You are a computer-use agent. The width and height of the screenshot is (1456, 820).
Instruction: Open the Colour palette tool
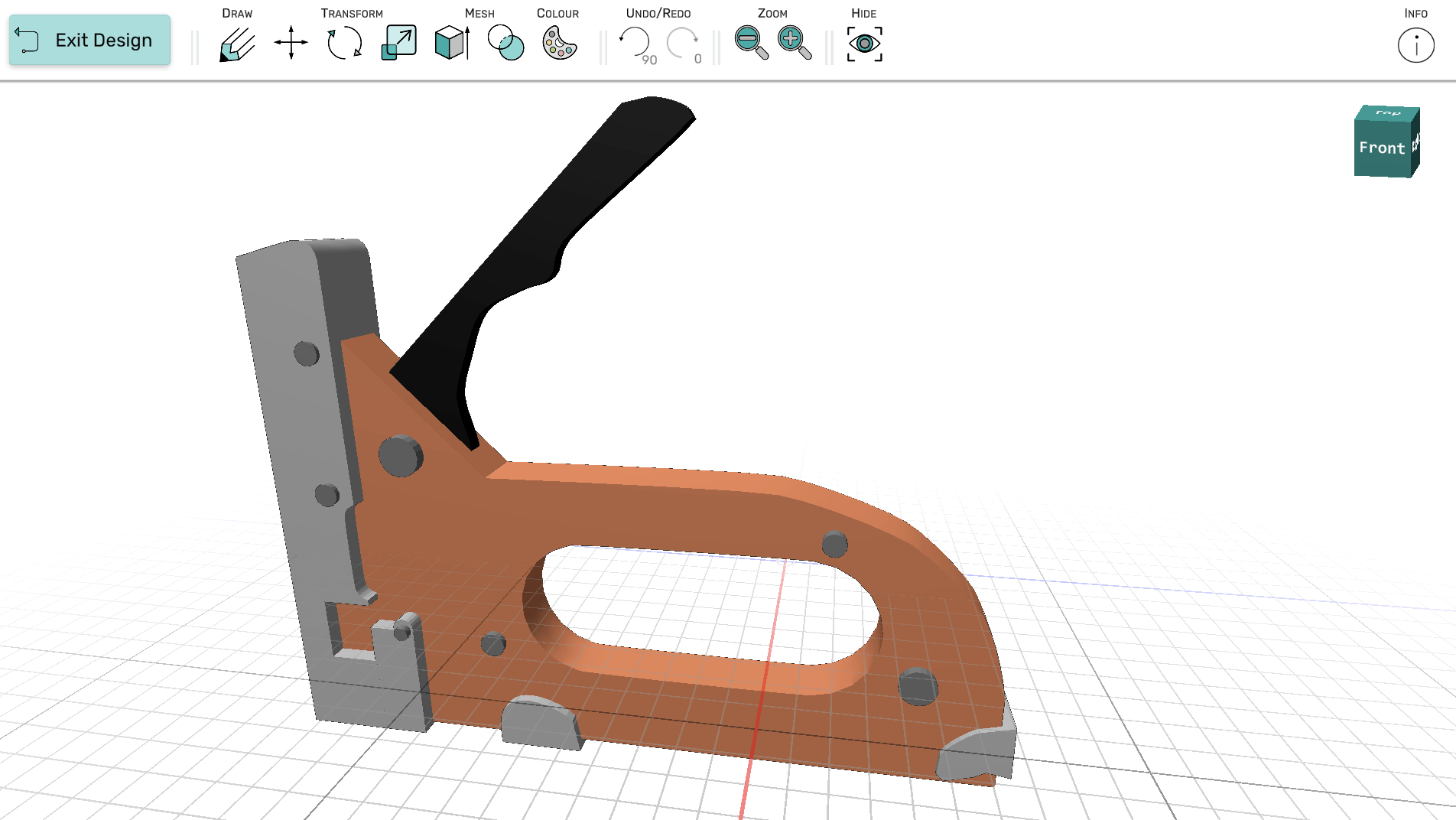click(x=559, y=43)
